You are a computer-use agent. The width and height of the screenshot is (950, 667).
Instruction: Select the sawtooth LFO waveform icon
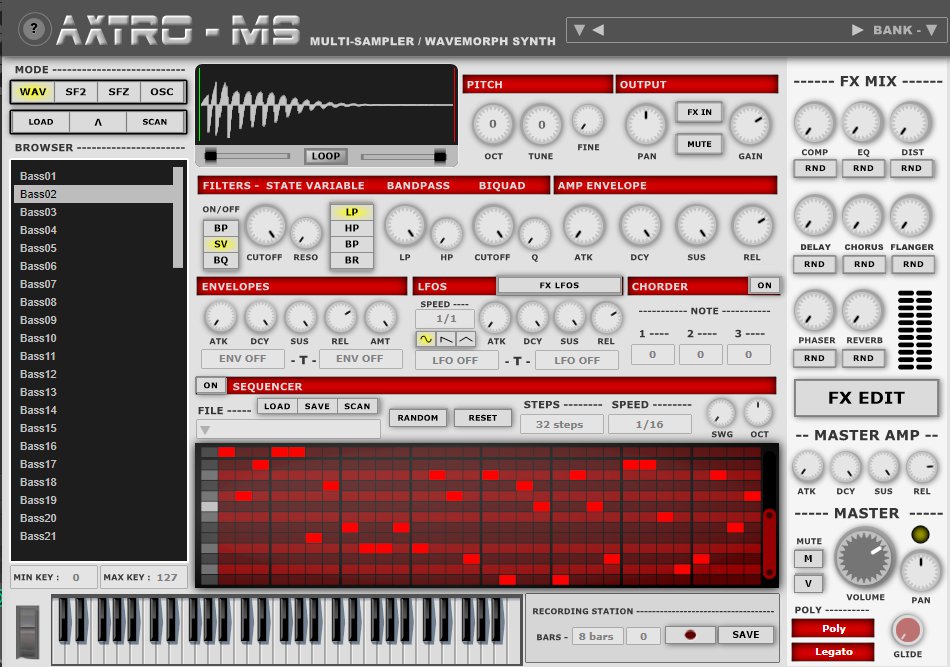pos(446,340)
